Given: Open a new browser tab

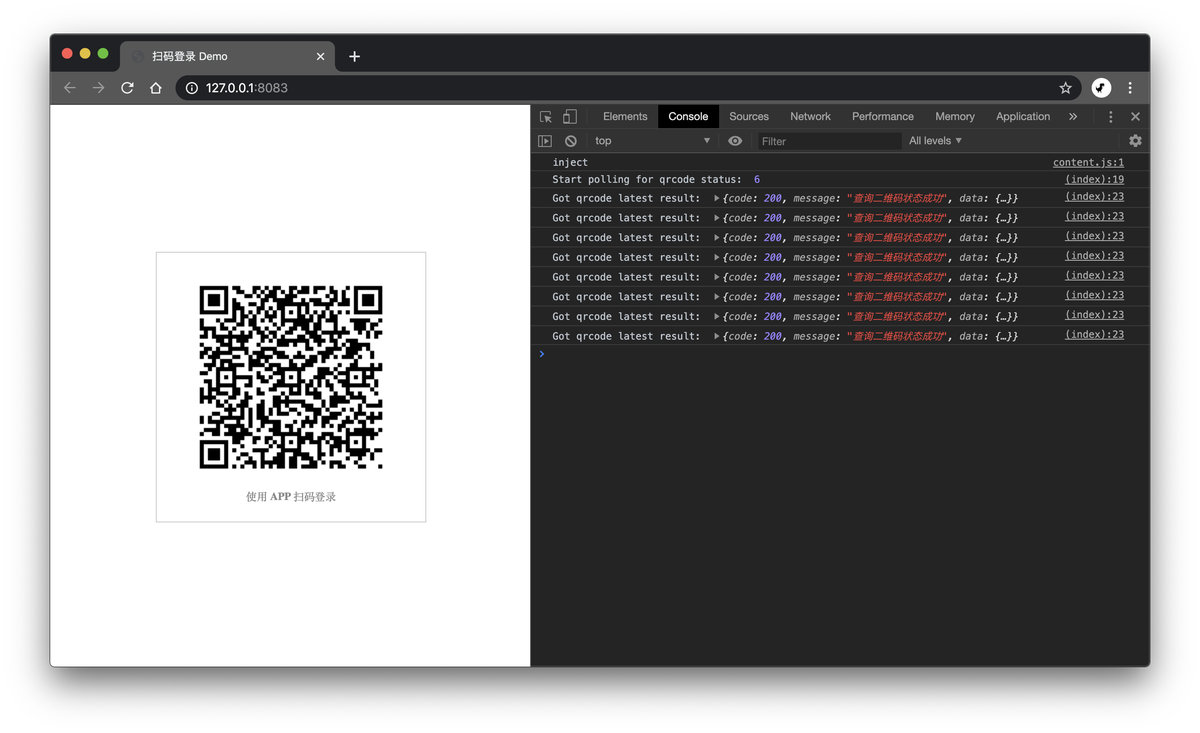Looking at the screenshot, I should 354,57.
